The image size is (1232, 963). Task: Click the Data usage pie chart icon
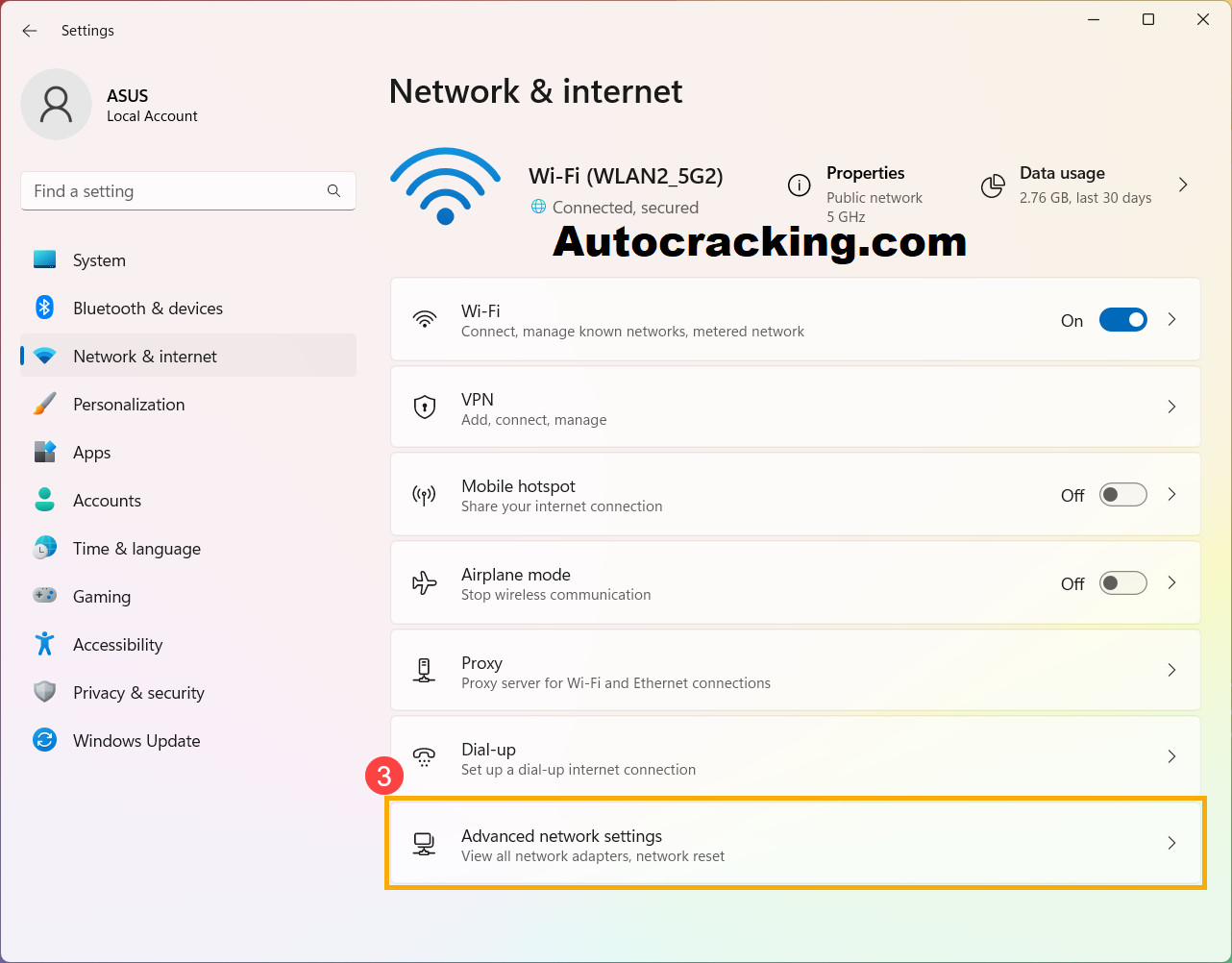point(993,185)
